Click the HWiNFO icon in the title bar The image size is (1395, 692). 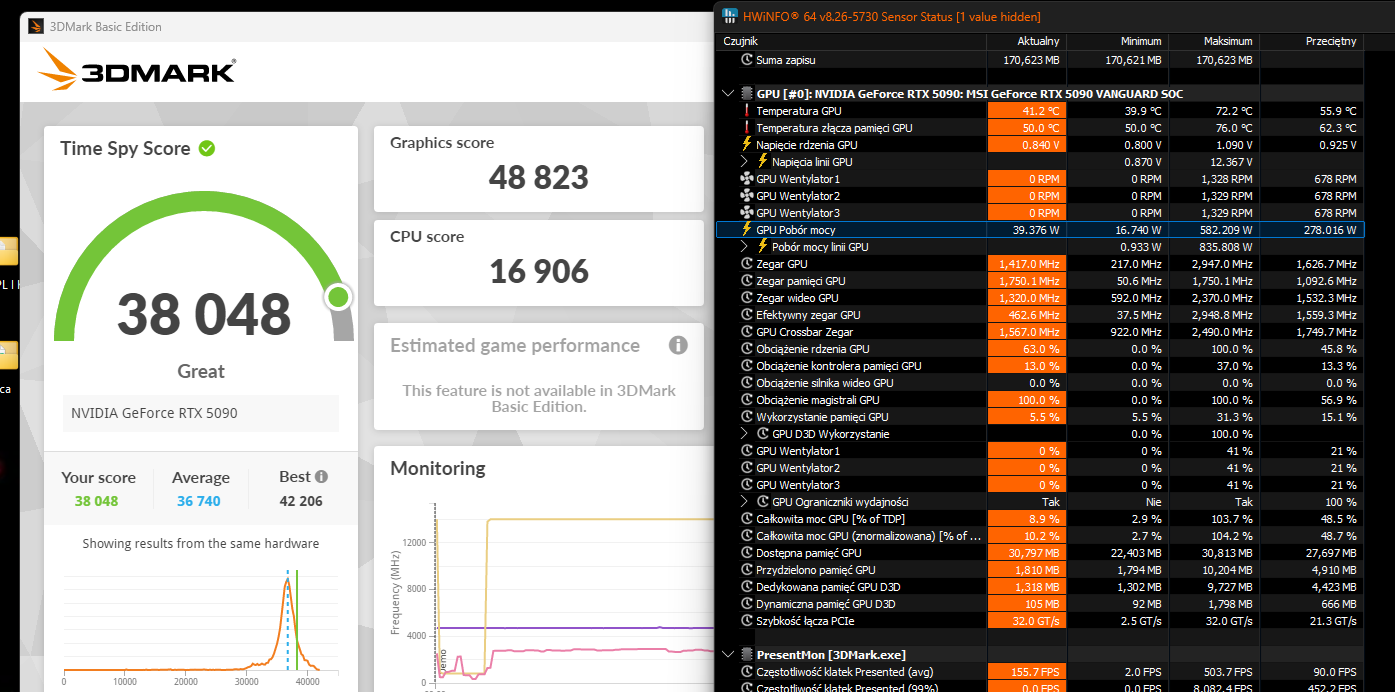[x=729, y=17]
